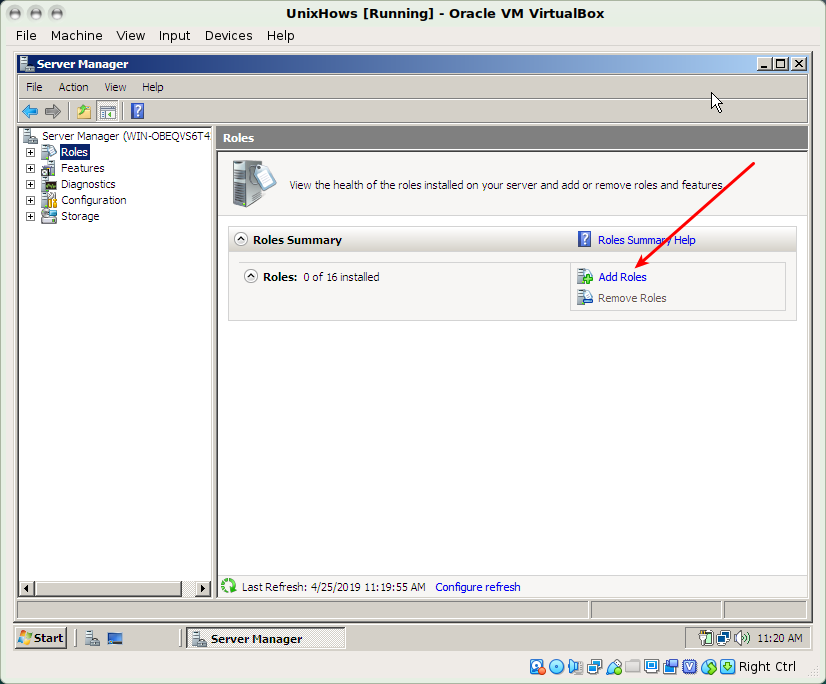The image size is (826, 684).
Task: Click the '0 of 16 installed' text
Action: 341,277
